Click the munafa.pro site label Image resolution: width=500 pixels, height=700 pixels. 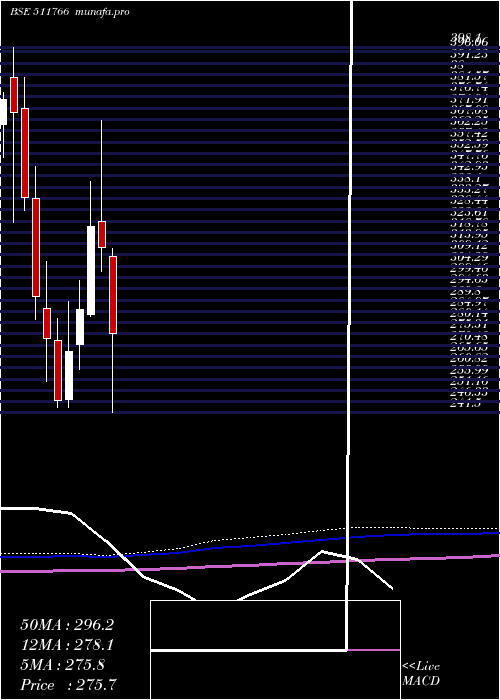(x=103, y=12)
